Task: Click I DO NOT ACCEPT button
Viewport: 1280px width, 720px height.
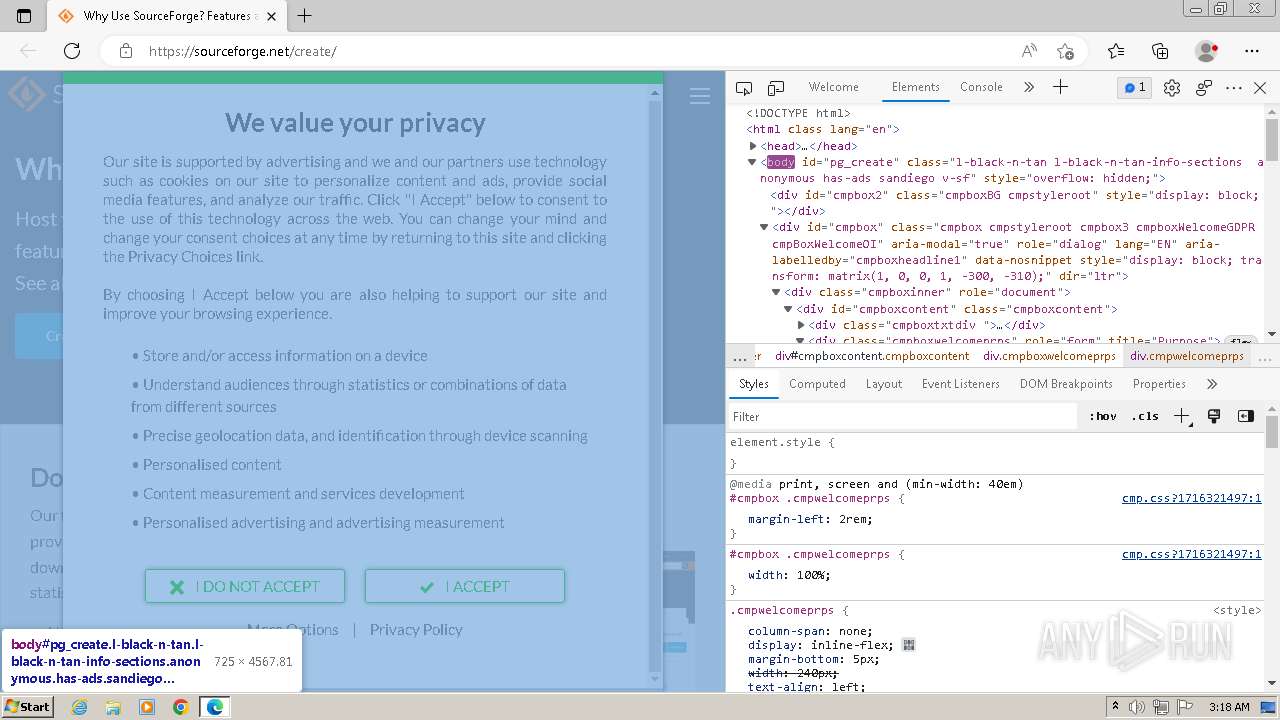Action: [245, 587]
